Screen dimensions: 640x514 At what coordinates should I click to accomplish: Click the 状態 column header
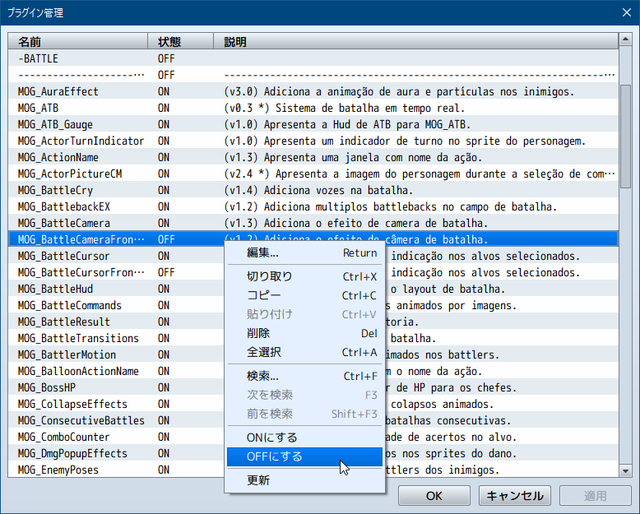pyautogui.click(x=180, y=42)
